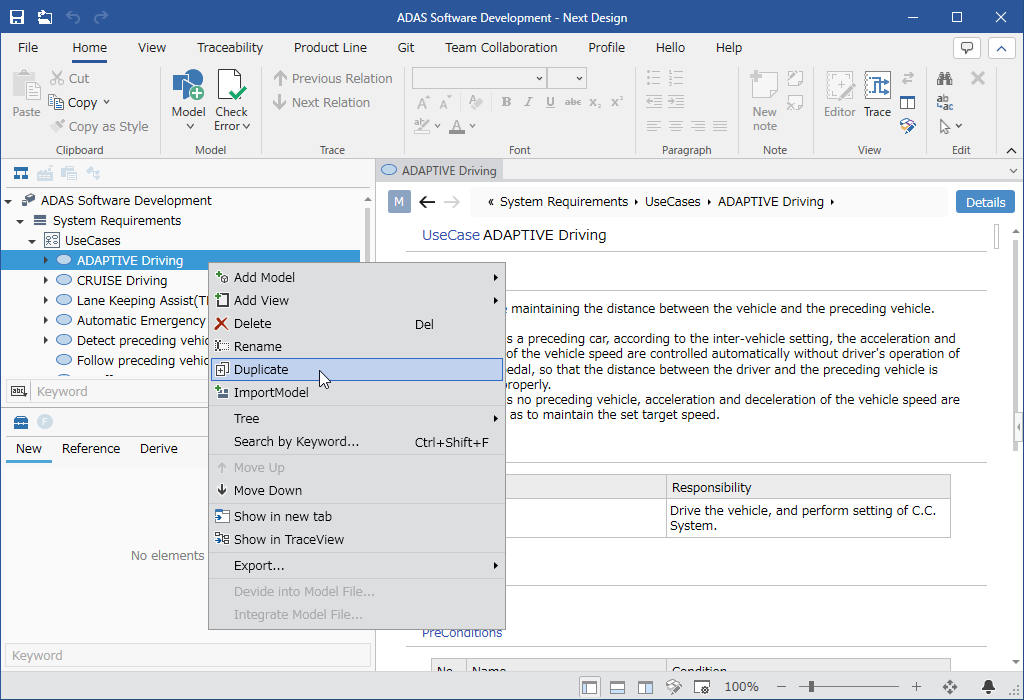Click the back arrow beside the breadcrumb
The width and height of the screenshot is (1024, 700).
pos(427,202)
